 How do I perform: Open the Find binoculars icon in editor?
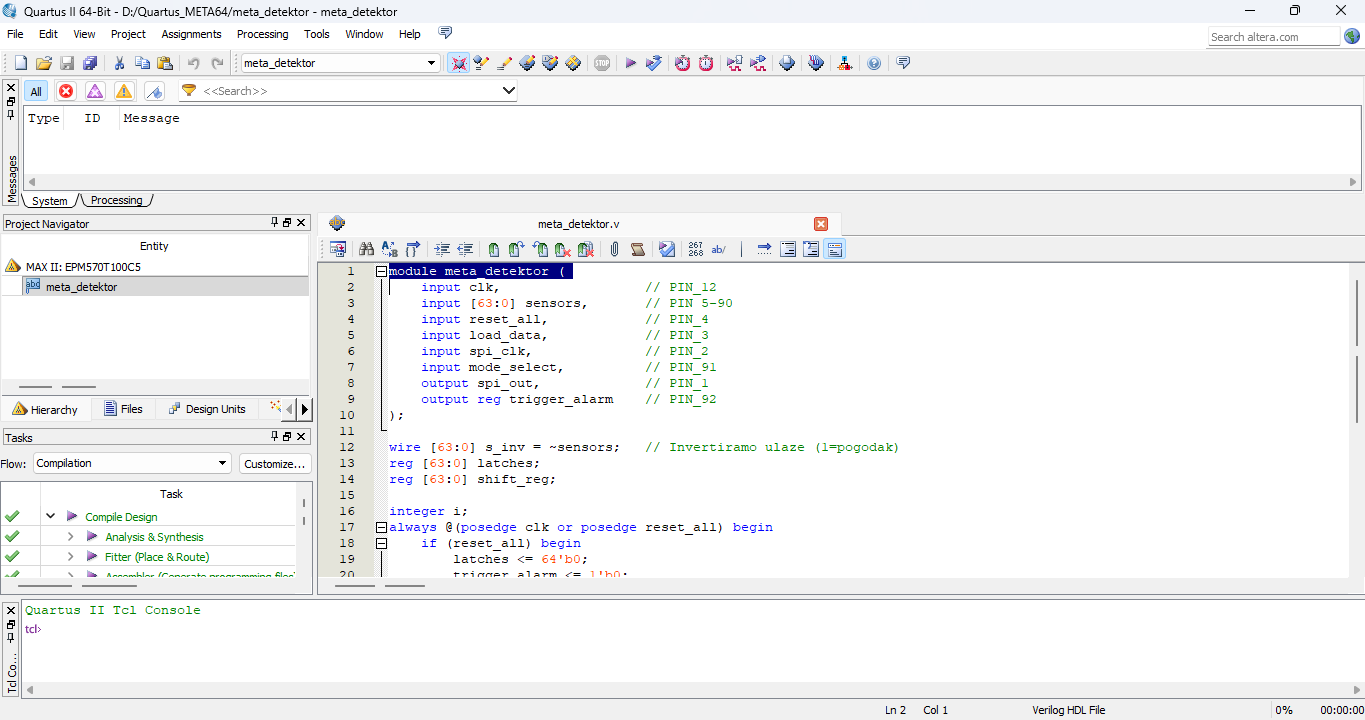tap(366, 249)
